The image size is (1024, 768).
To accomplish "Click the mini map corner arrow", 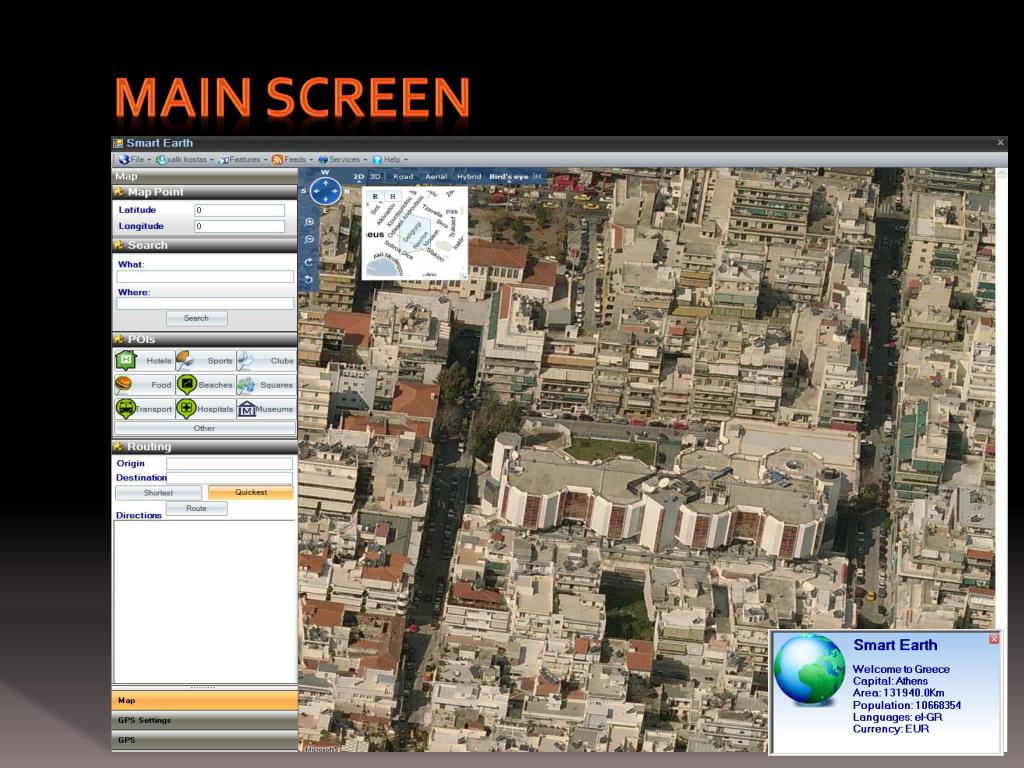I will (x=464, y=276).
